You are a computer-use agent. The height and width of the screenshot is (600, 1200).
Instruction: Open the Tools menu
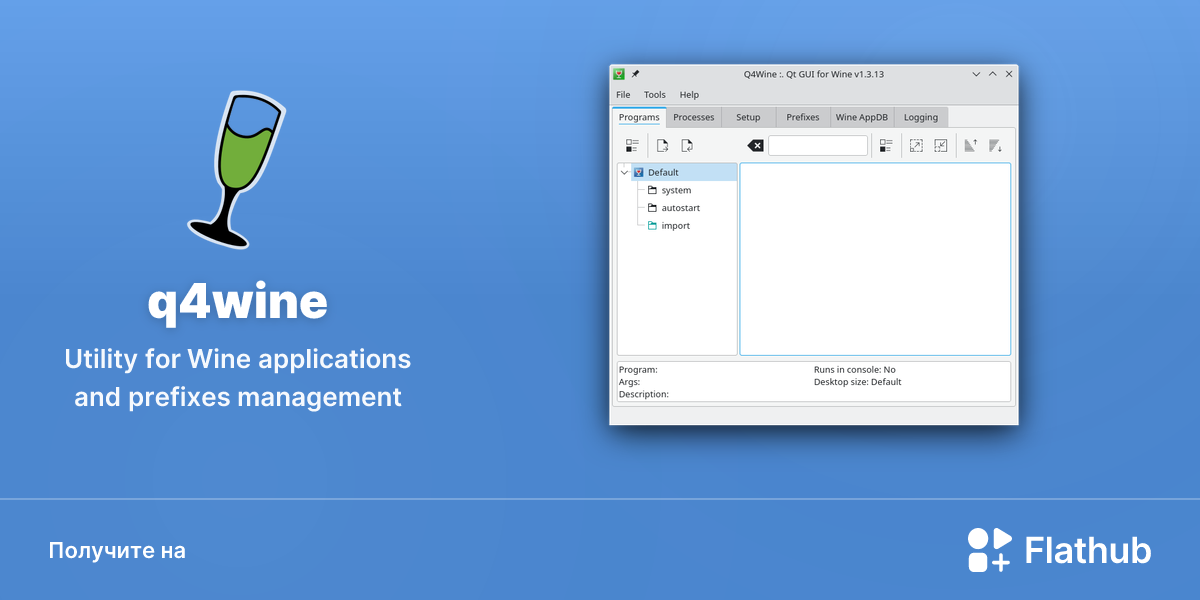coord(655,95)
